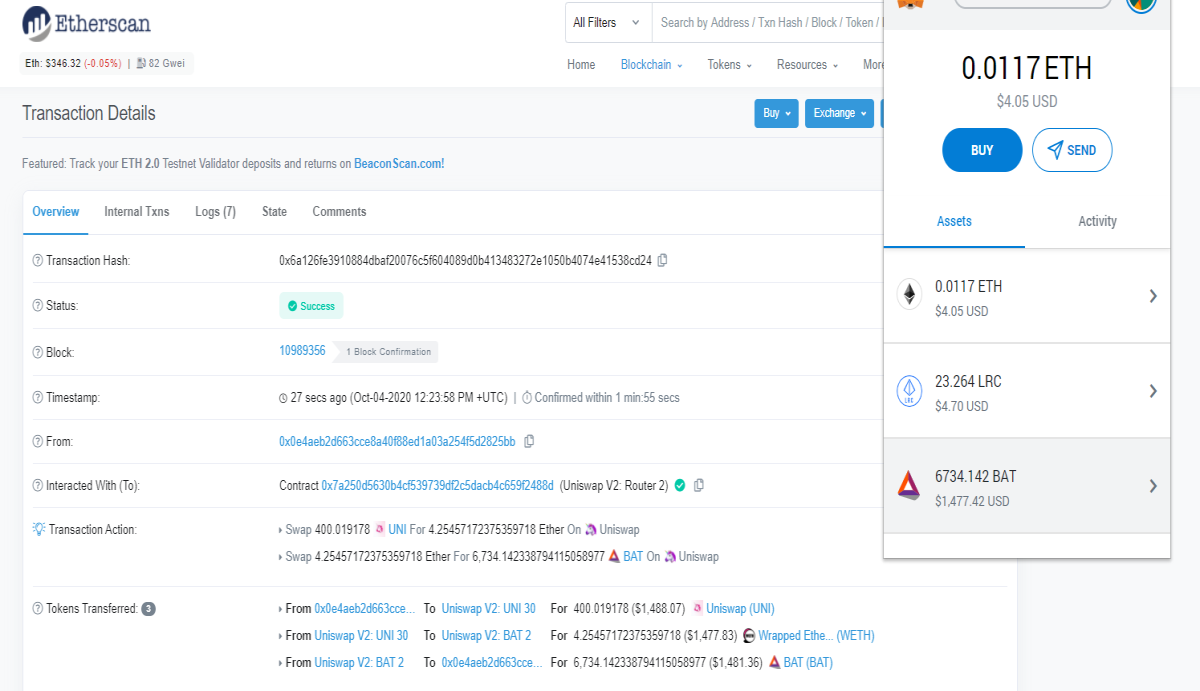The width and height of the screenshot is (1200, 691).
Task: Expand the Blockchain nav menu
Action: [x=651, y=65]
